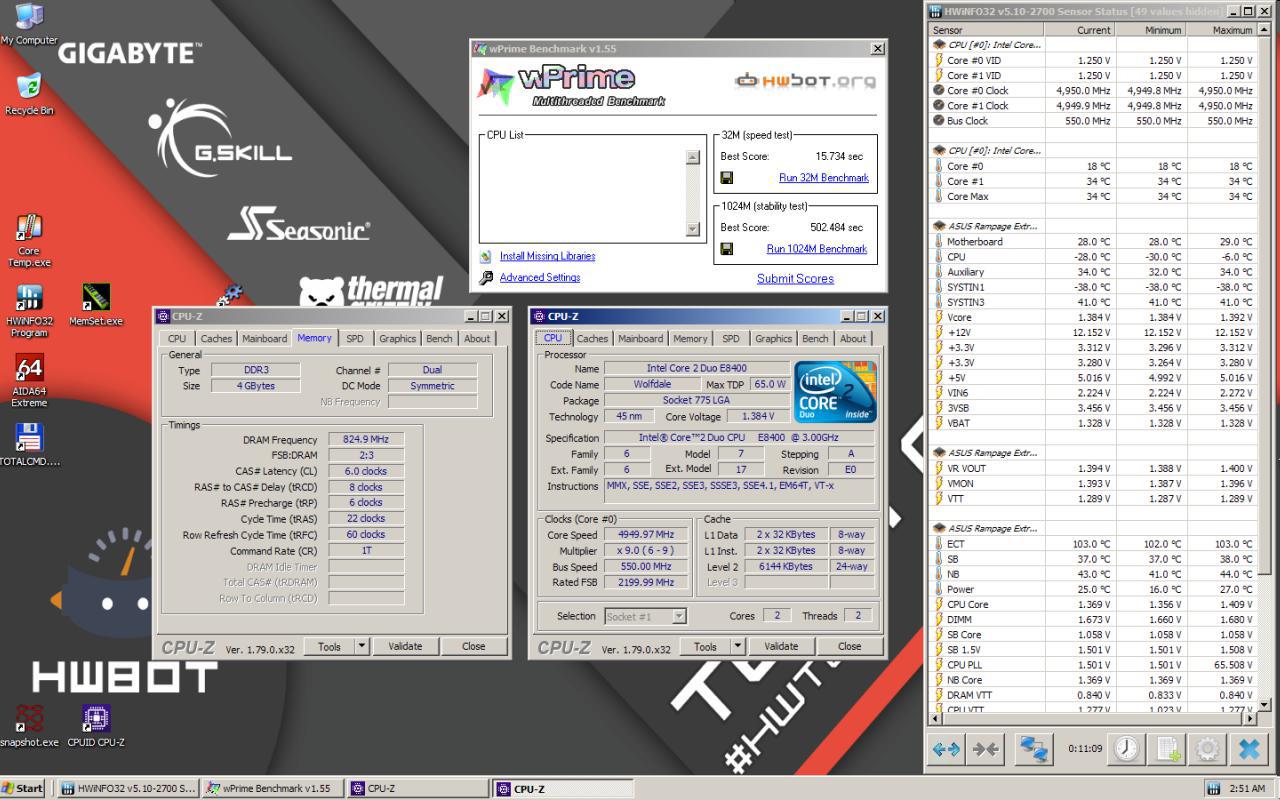The image size is (1280, 800).
Task: Click the hwbot.org logo in wPrime
Action: point(805,81)
